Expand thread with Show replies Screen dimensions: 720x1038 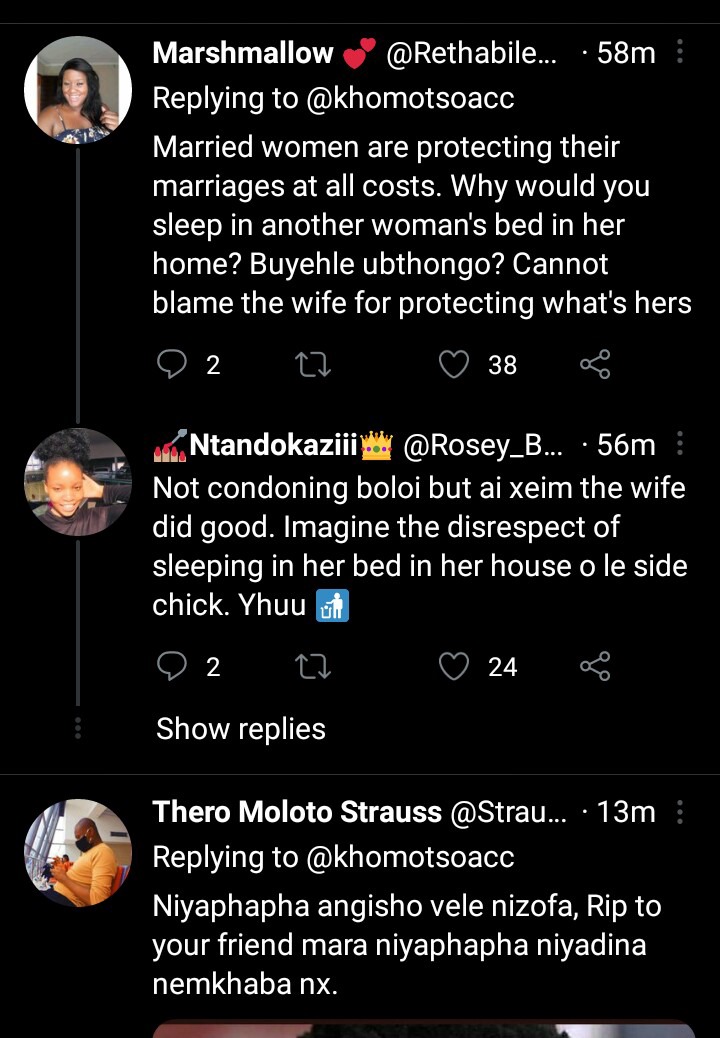[x=241, y=729]
